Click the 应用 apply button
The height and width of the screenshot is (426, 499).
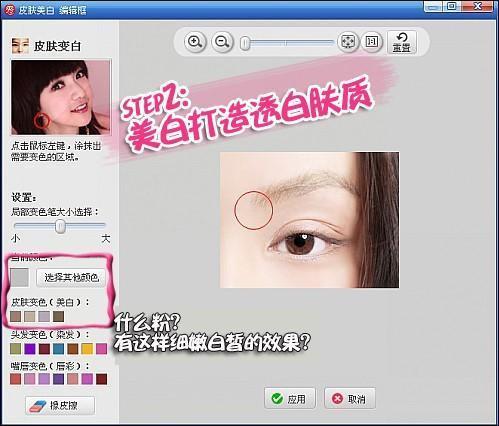(290, 398)
